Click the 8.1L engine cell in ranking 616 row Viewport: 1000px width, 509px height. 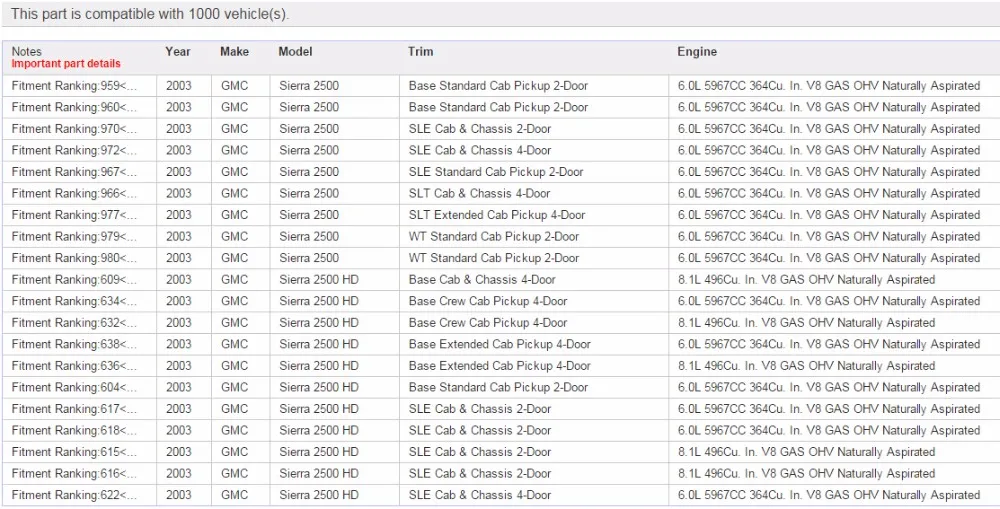(834, 474)
